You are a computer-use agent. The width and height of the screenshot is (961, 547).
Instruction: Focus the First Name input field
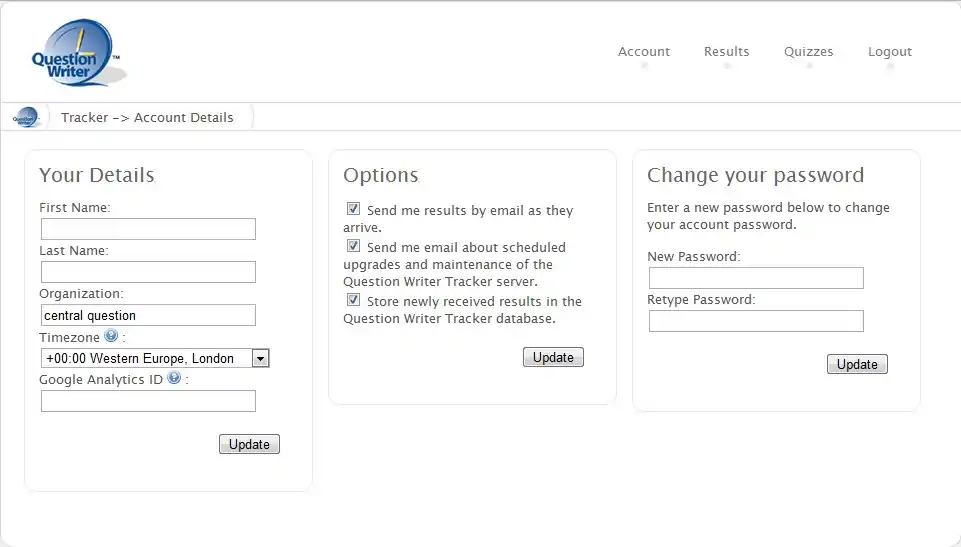pos(148,229)
